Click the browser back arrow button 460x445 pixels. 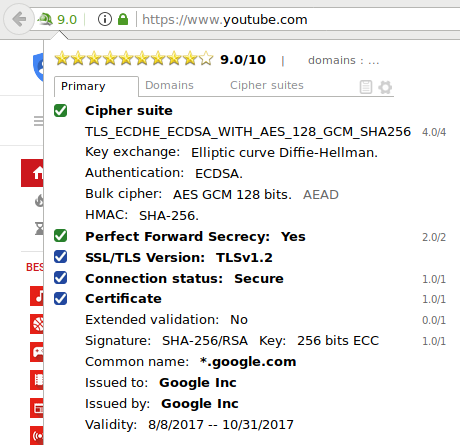click(19, 19)
